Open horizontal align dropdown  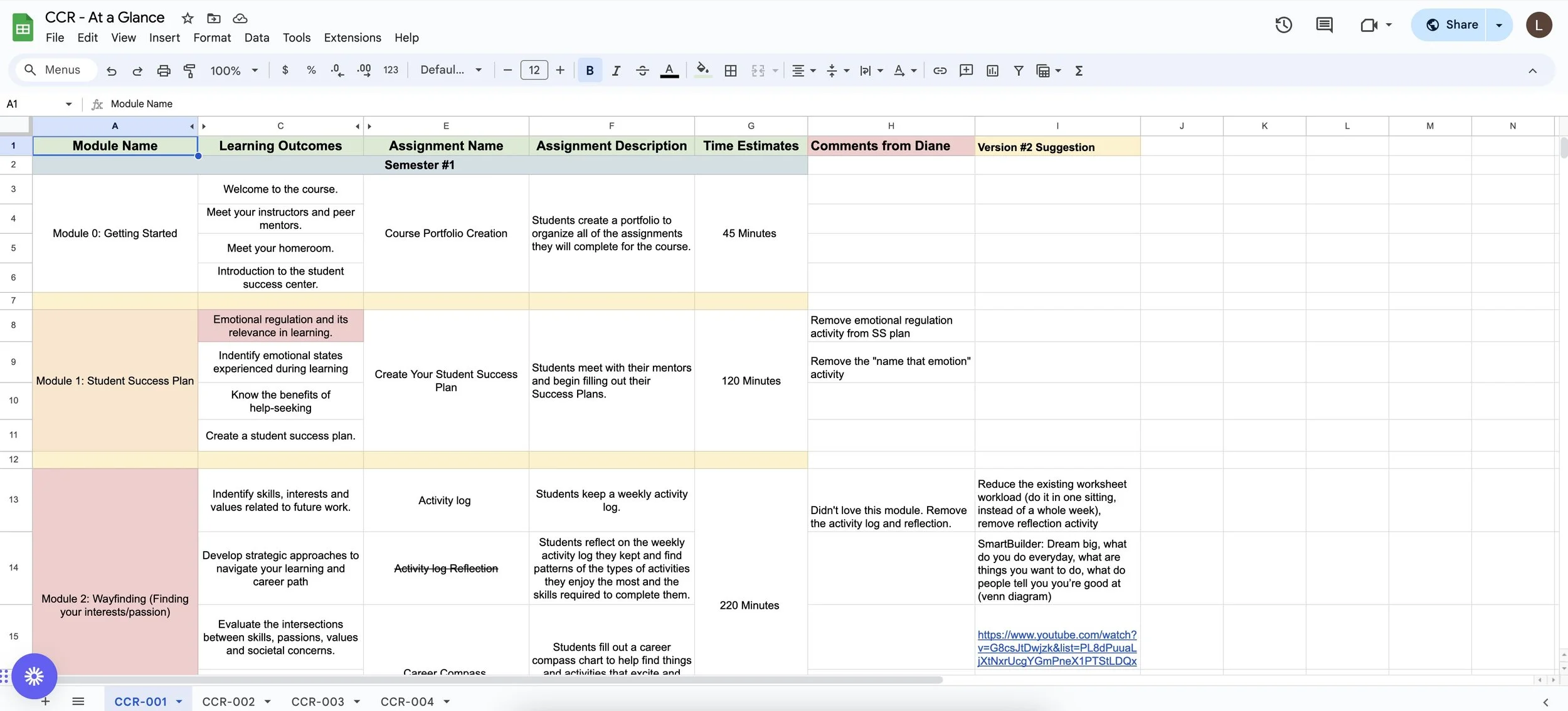click(803, 71)
